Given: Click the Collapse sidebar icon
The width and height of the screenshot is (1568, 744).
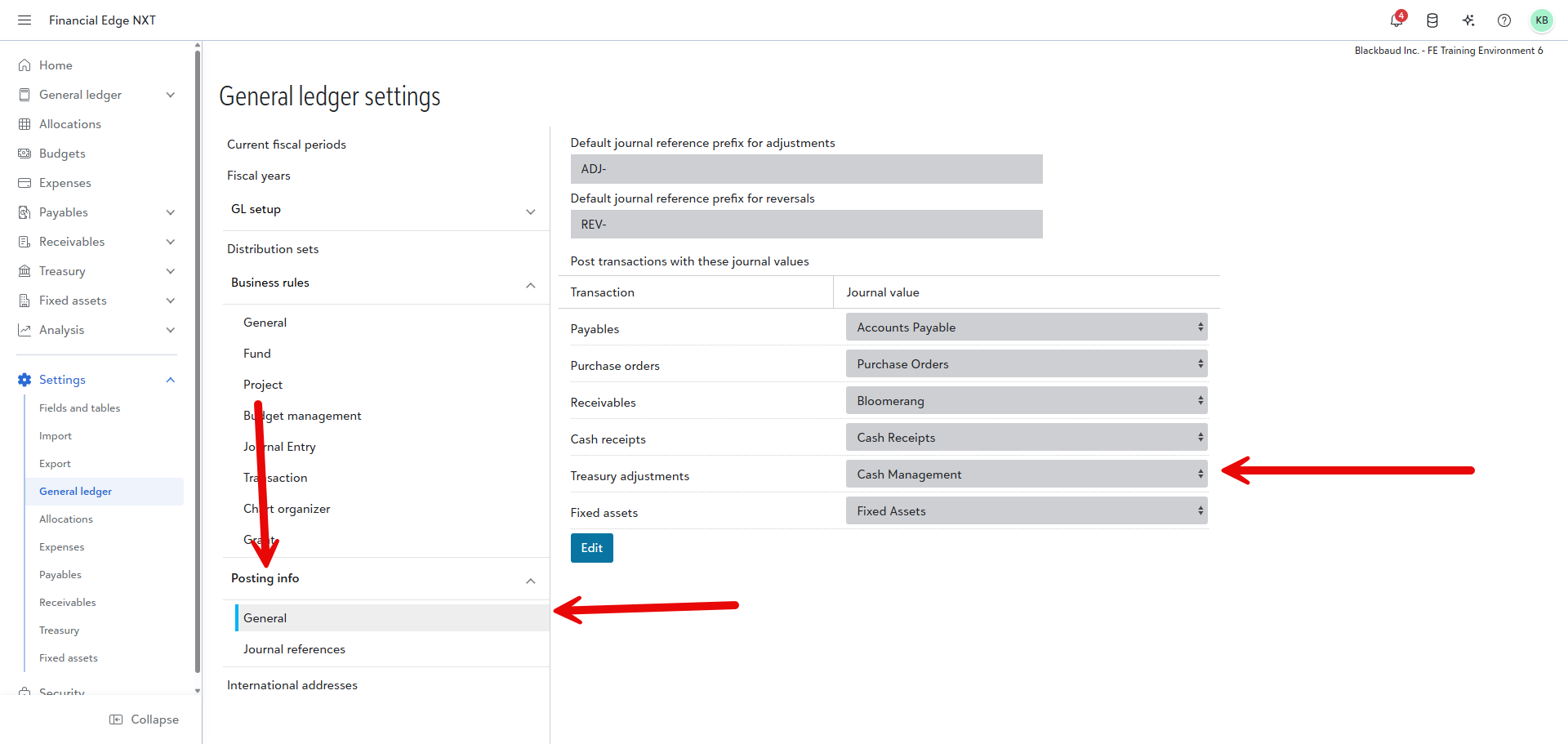Looking at the screenshot, I should (x=116, y=719).
